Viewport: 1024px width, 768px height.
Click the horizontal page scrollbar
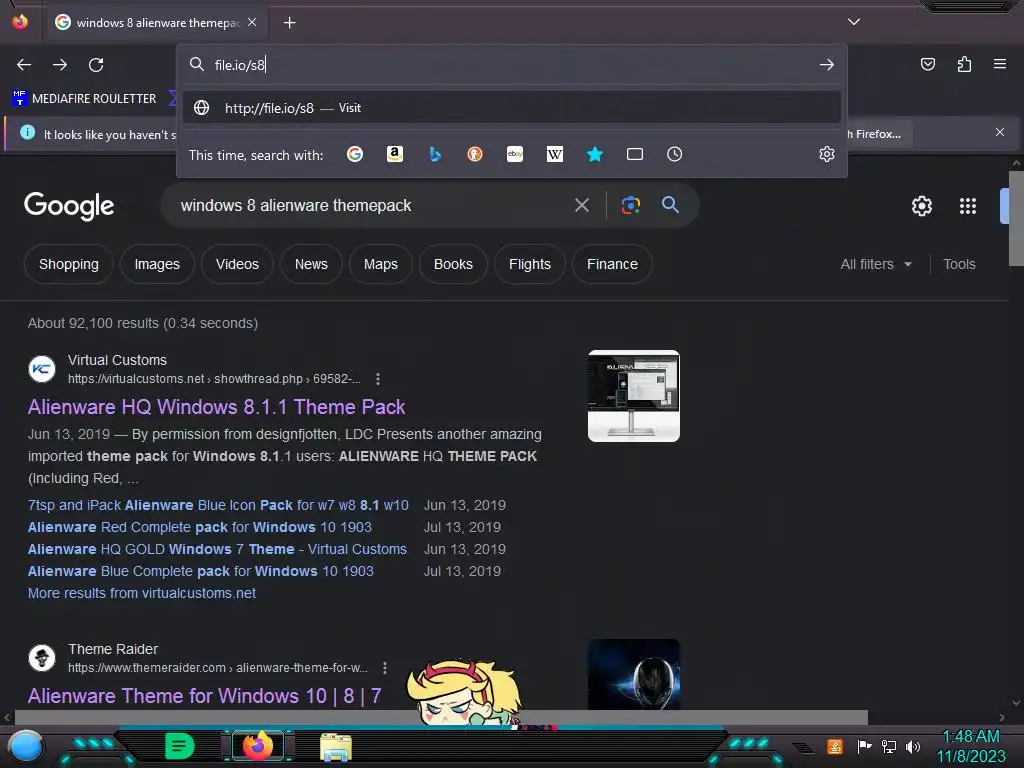coord(441,717)
